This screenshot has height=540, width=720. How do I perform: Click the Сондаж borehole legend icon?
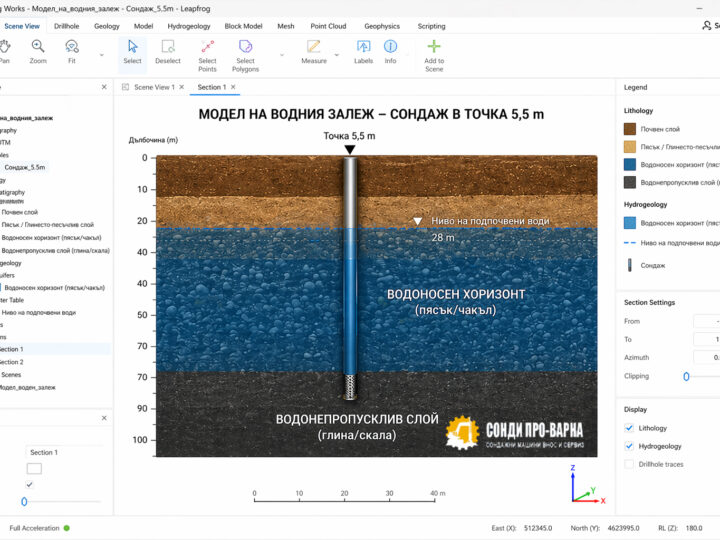point(630,265)
